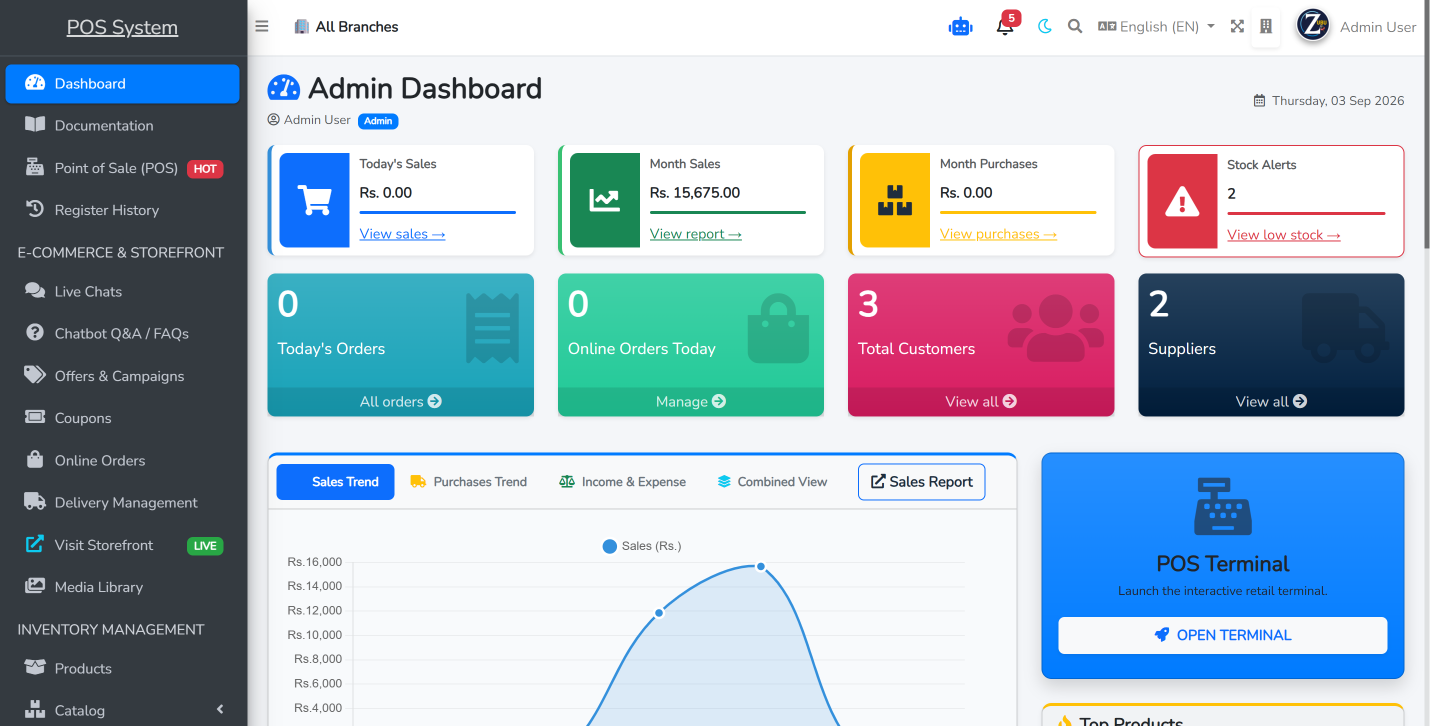1430x726 pixels.
Task: Open the Sales Report button
Action: [x=921, y=482]
